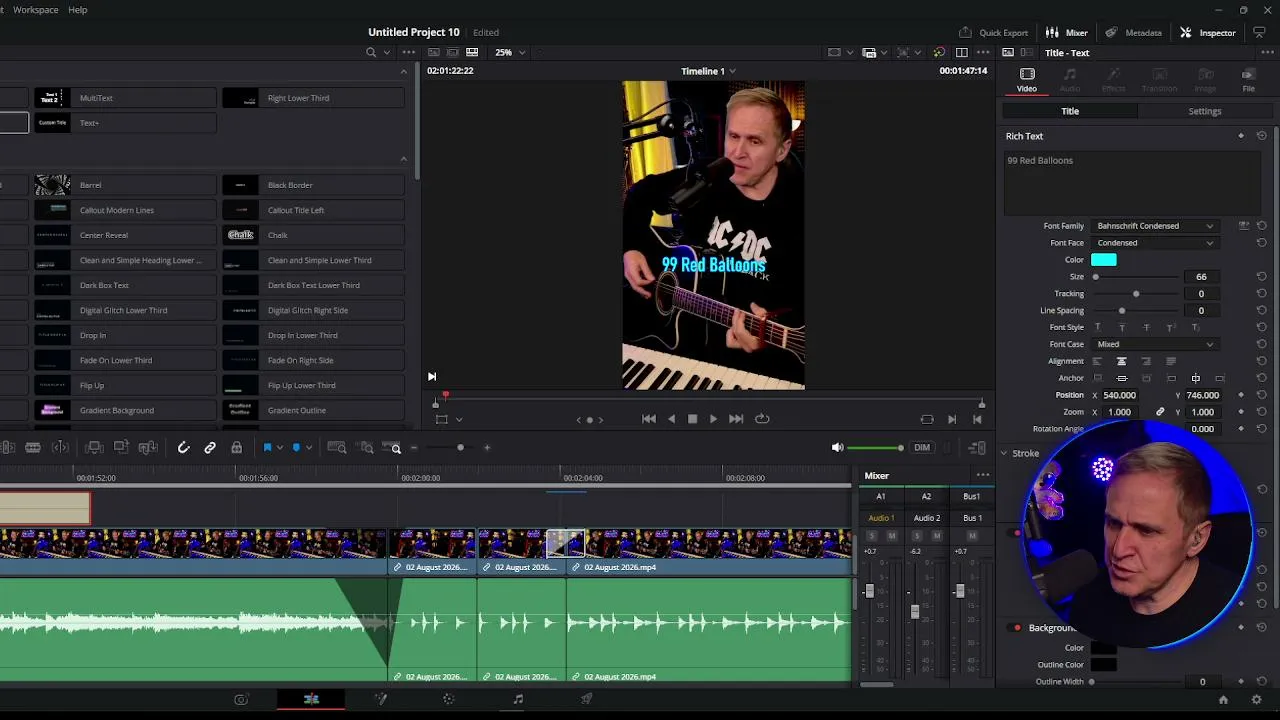The height and width of the screenshot is (720, 1280).
Task: Toggle loop playback
Action: (x=762, y=419)
